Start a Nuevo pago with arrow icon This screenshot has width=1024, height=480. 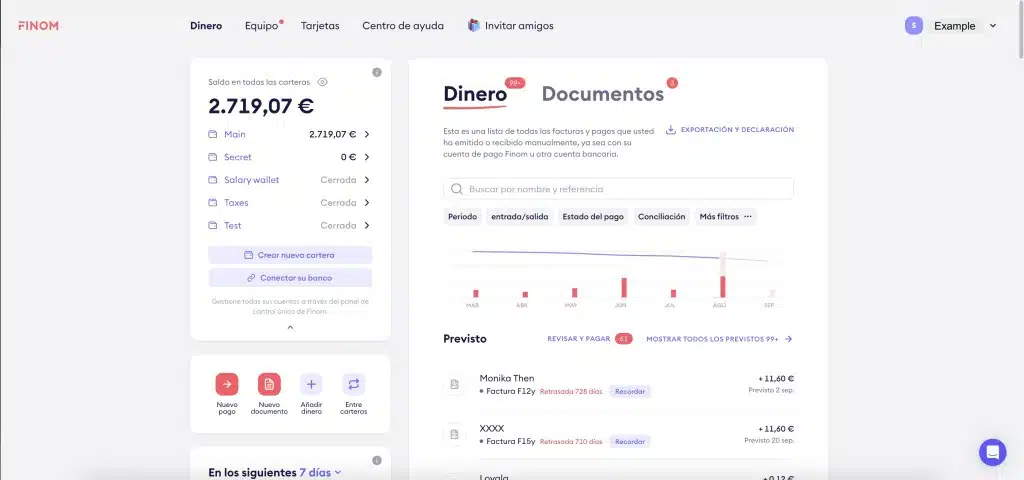pos(227,385)
